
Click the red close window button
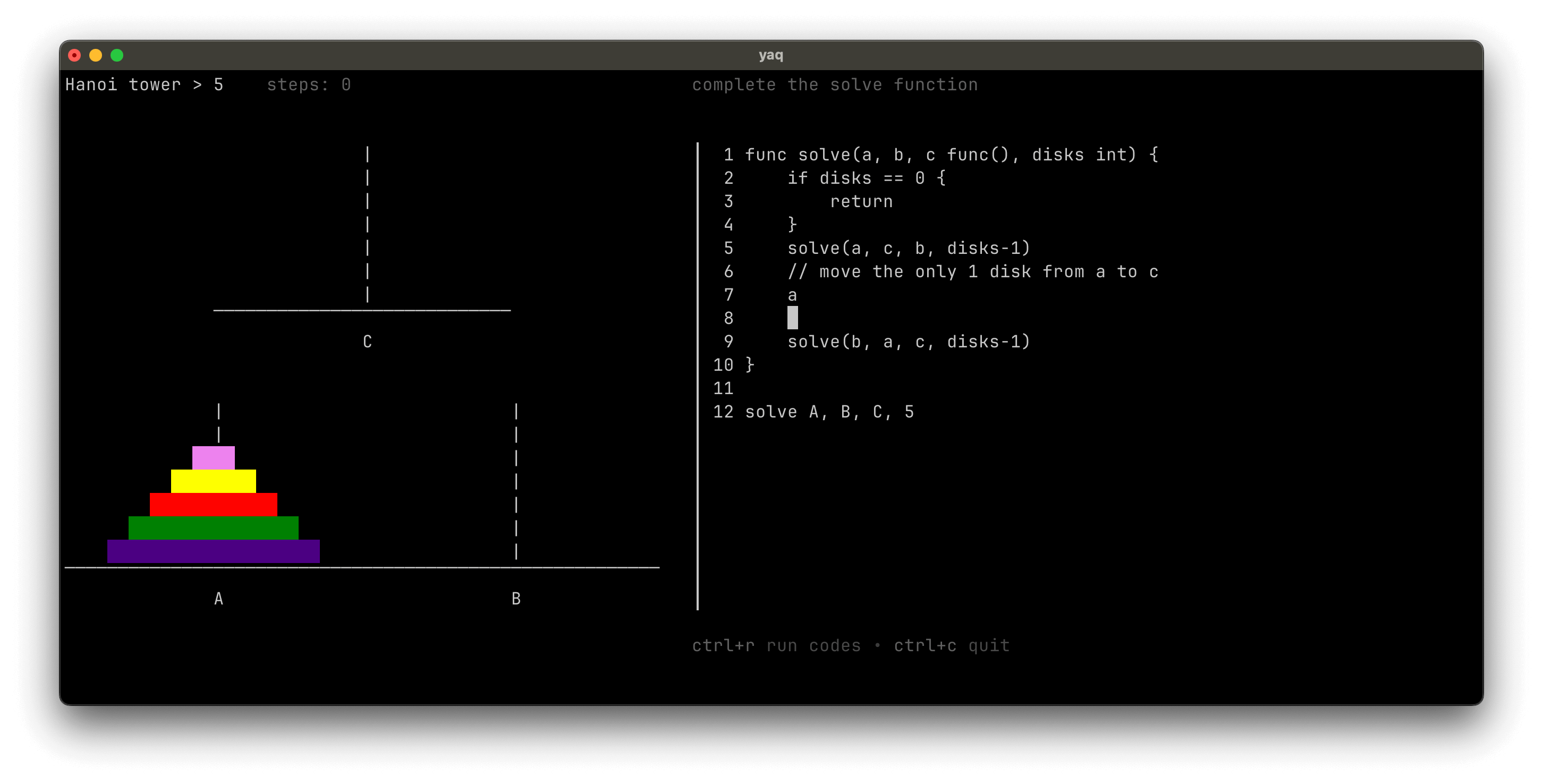pyautogui.click(x=74, y=55)
